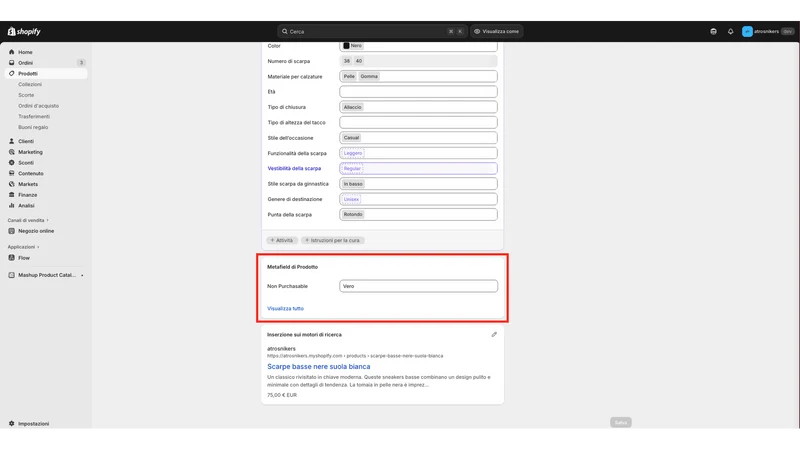Open the atrosnikers account menu
The width and height of the screenshot is (800, 450).
(768, 32)
